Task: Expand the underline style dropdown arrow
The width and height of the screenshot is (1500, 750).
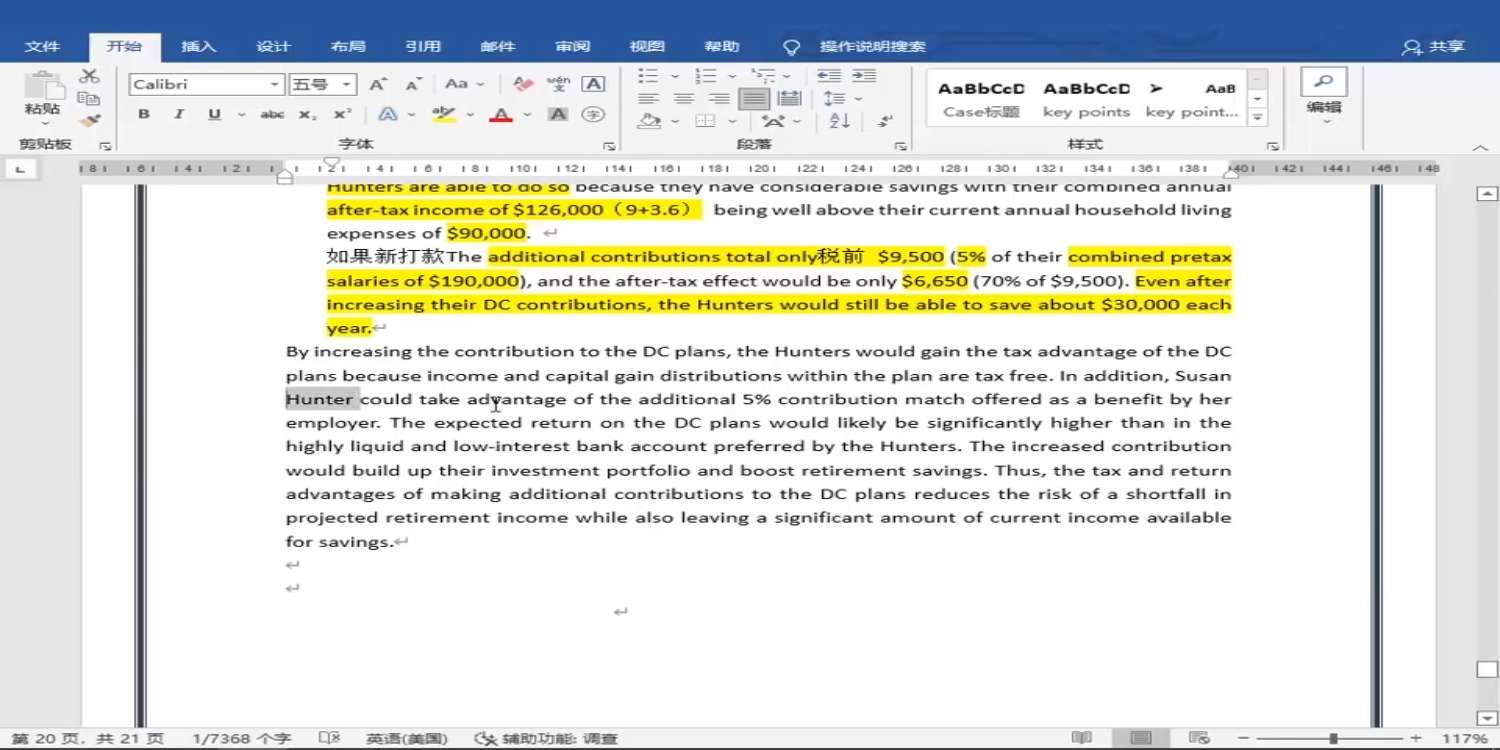Action: click(240, 115)
